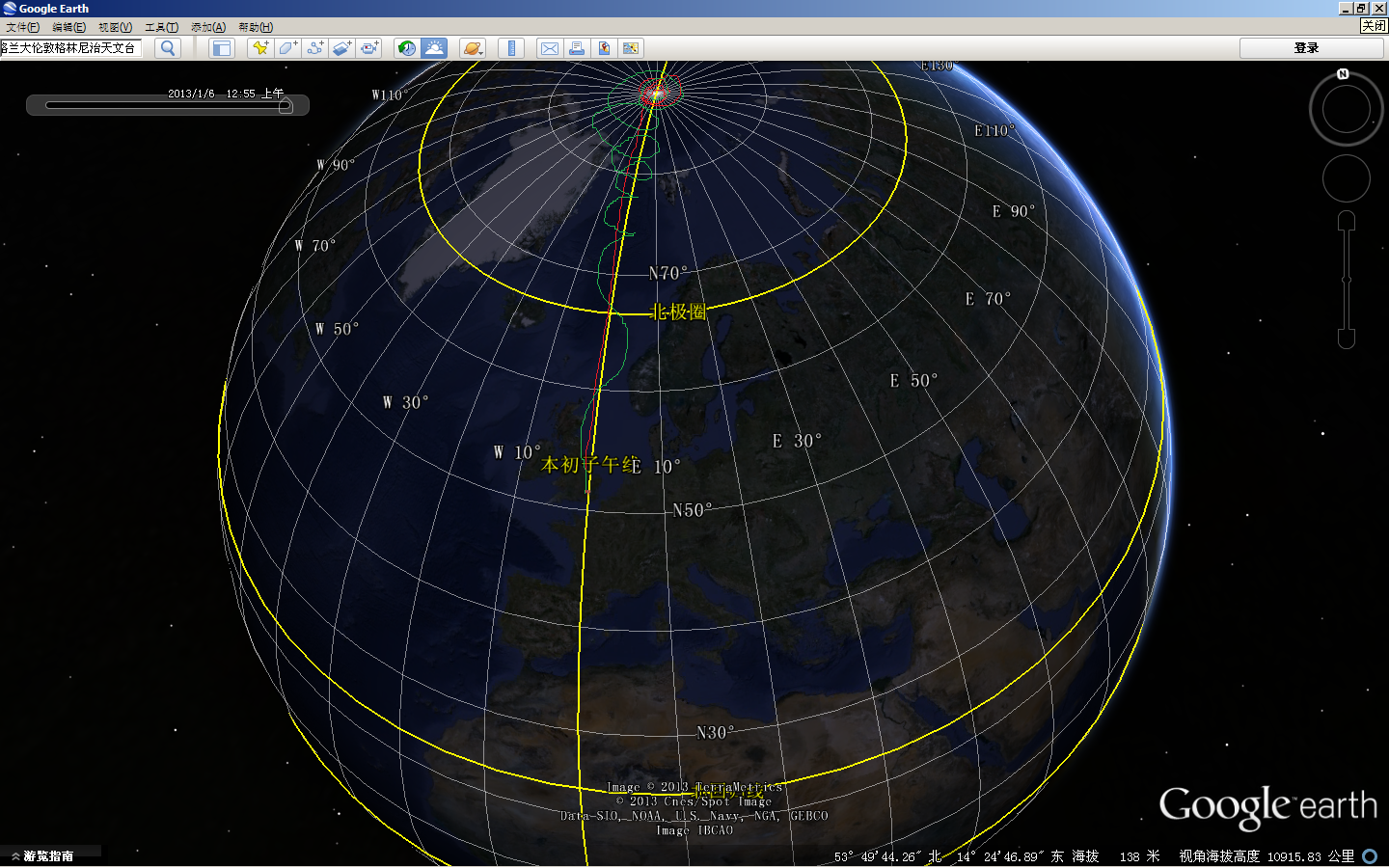Click the time slider thumb
This screenshot has width=1389, height=868.
pos(286,105)
